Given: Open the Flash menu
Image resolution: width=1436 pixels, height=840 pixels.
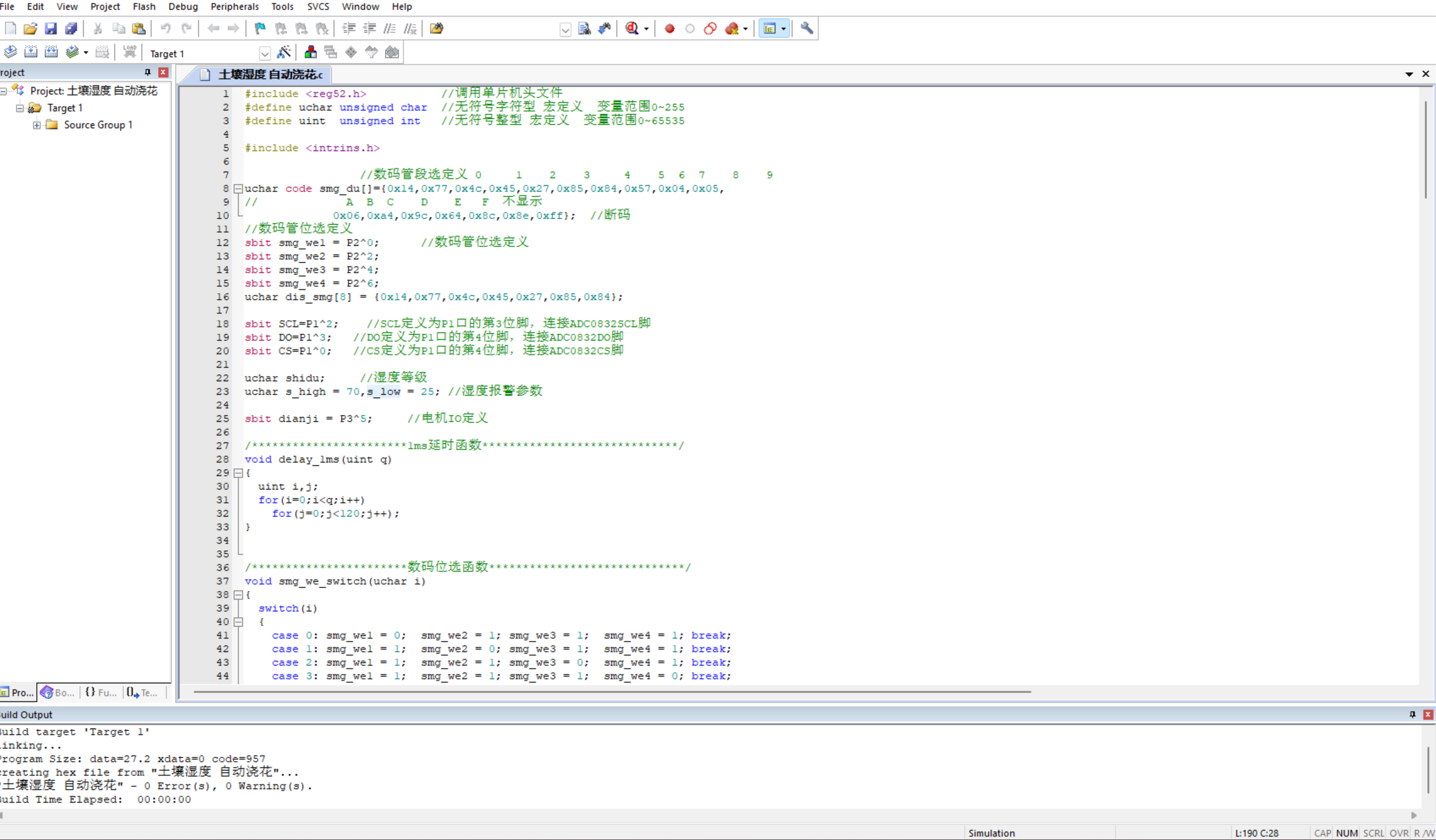Looking at the screenshot, I should 143,7.
